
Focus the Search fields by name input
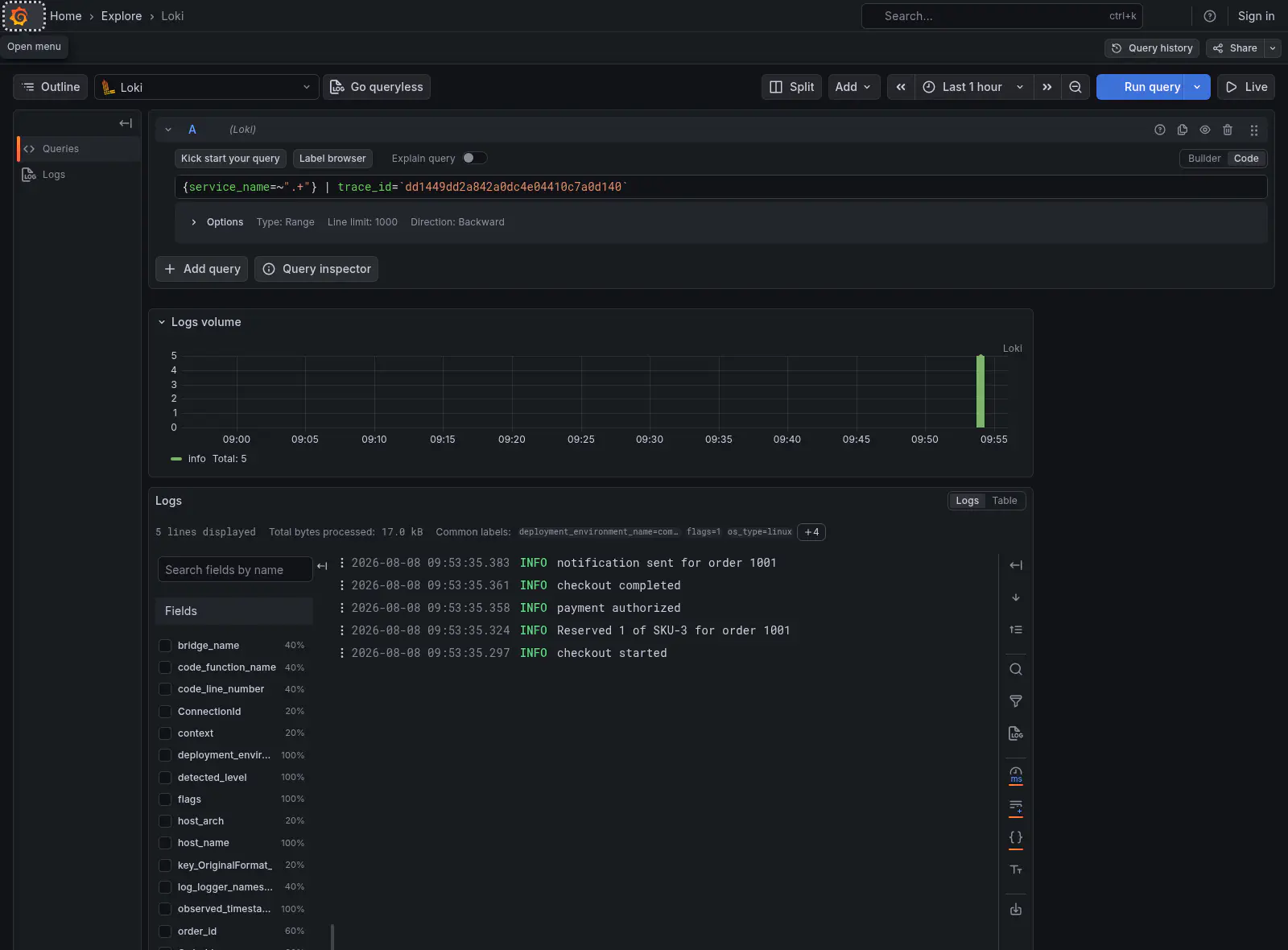235,570
